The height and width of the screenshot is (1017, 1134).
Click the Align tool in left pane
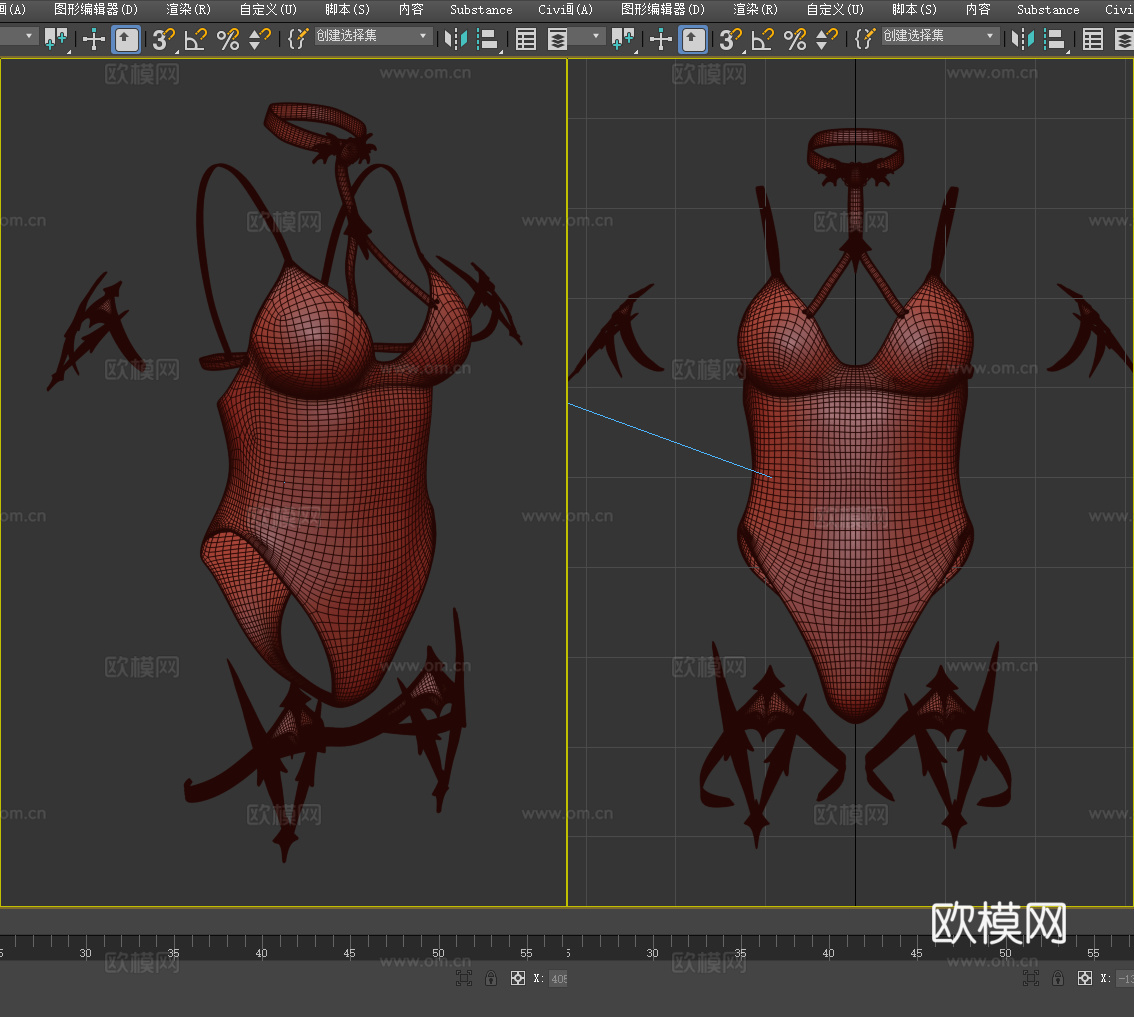click(x=488, y=39)
